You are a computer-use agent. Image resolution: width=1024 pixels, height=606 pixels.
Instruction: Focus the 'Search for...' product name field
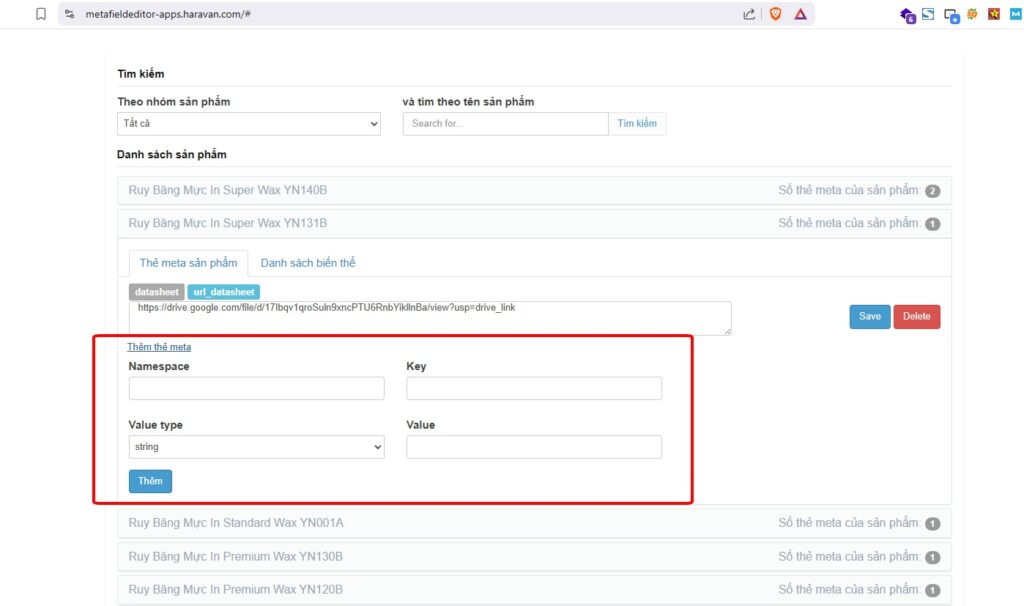pos(505,124)
